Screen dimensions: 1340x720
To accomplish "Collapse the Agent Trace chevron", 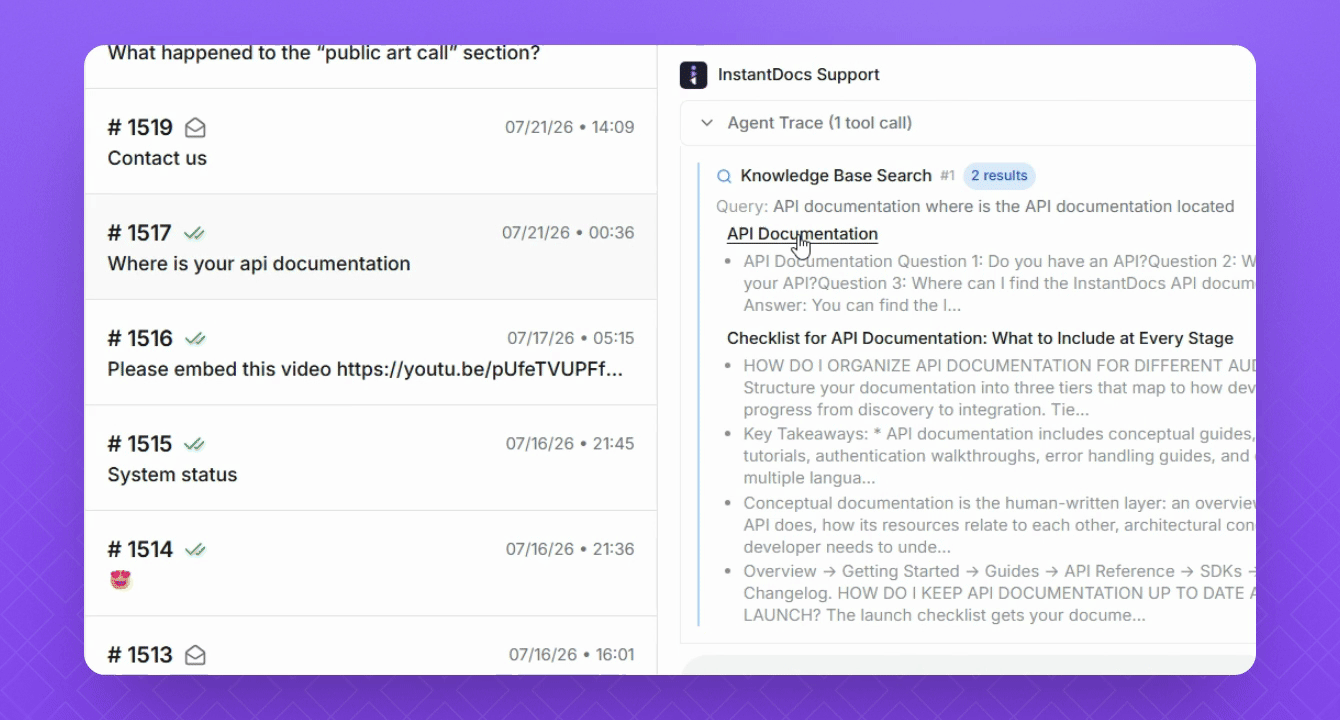I will click(x=707, y=123).
